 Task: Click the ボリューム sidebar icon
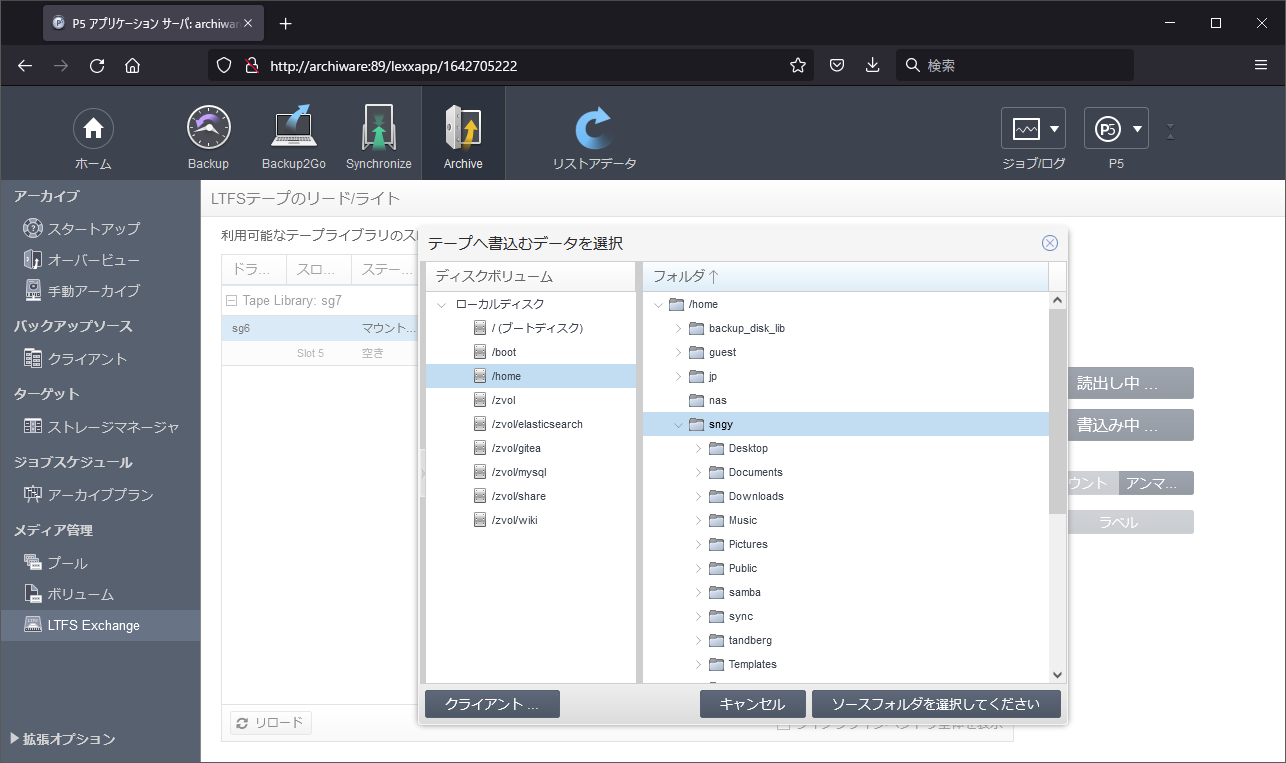[x=33, y=594]
